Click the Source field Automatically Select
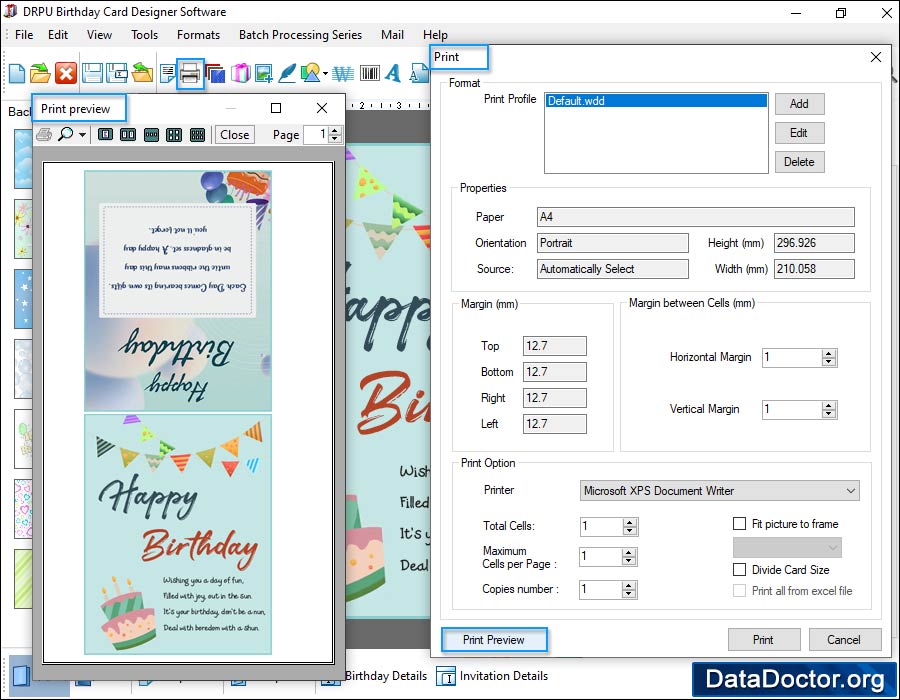Screen dimensions: 900x700 (613, 269)
